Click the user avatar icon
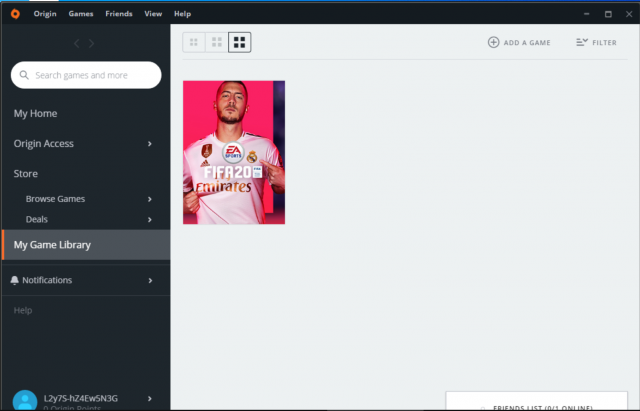640x411 pixels. pos(25,400)
